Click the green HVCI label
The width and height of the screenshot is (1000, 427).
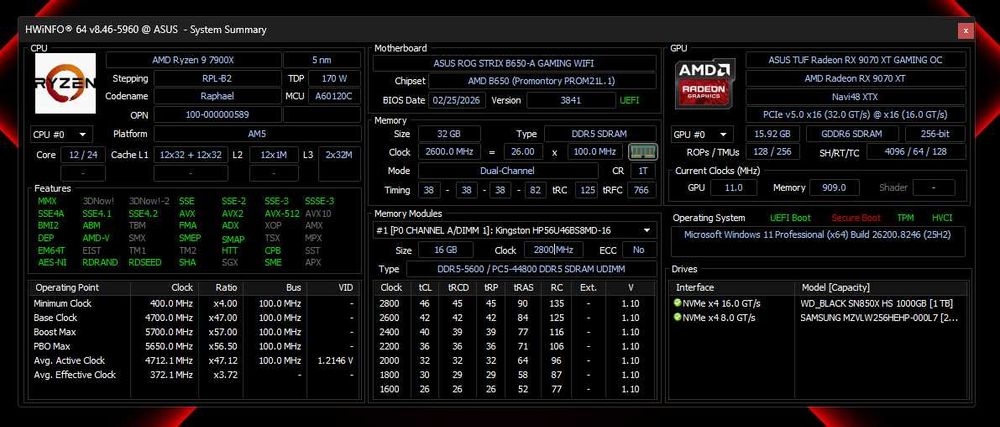(941, 218)
